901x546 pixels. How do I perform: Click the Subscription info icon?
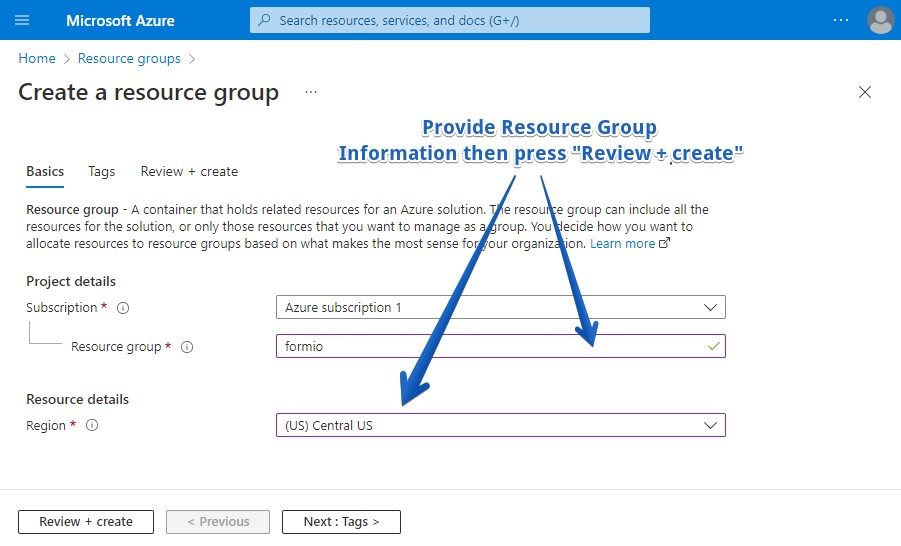[123, 308]
